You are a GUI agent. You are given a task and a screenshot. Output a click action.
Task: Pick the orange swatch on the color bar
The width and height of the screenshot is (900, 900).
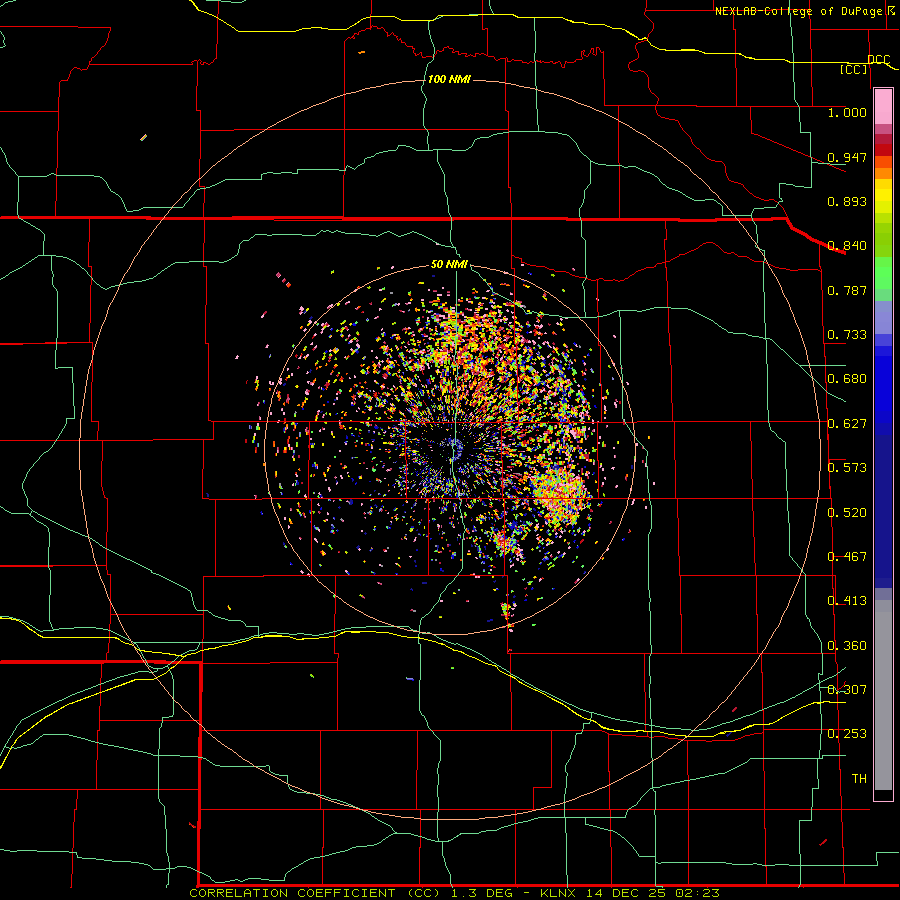click(x=883, y=173)
